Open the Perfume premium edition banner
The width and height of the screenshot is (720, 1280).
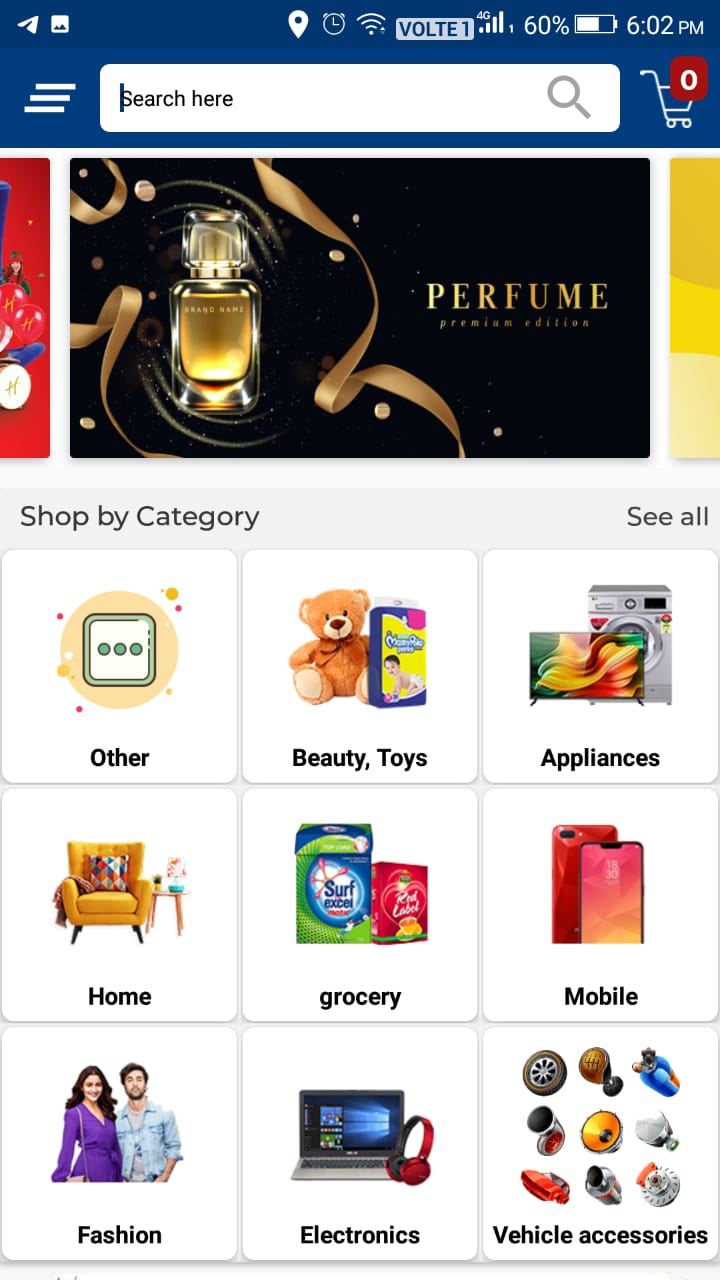pyautogui.click(x=360, y=308)
